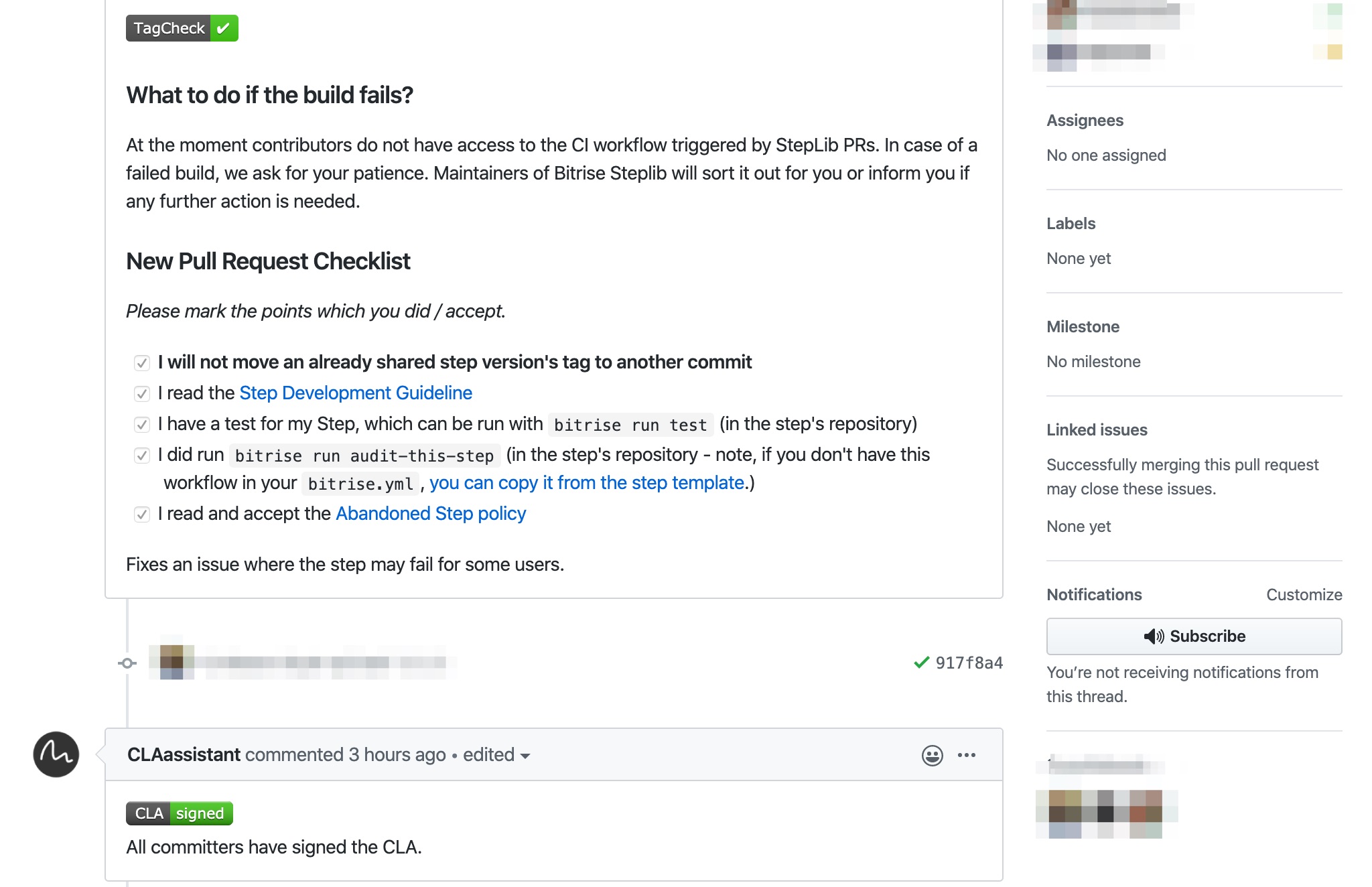
Task: Open the Step Development Guideline link
Action: [x=356, y=393]
